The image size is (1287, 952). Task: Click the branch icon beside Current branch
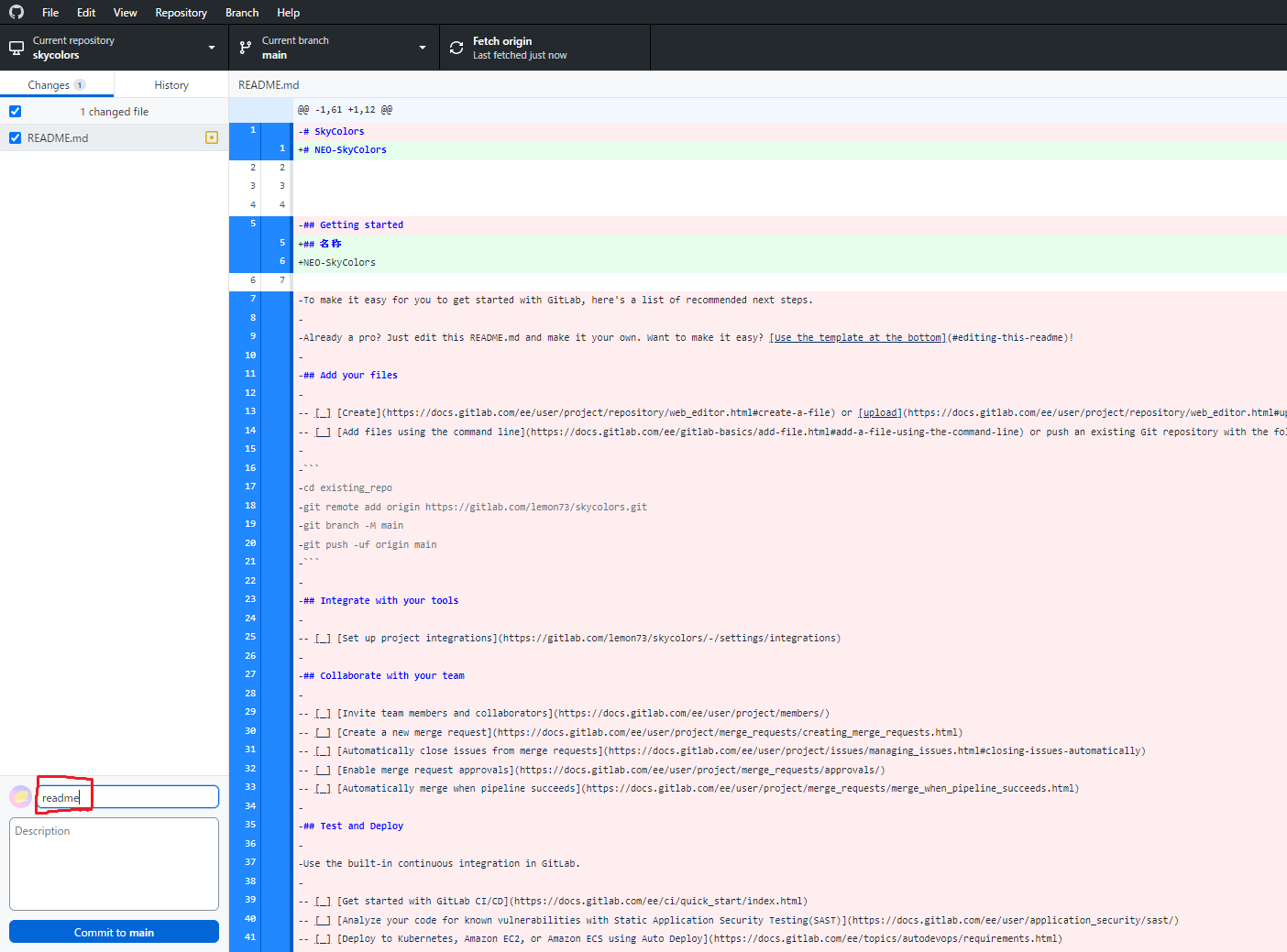coord(244,47)
